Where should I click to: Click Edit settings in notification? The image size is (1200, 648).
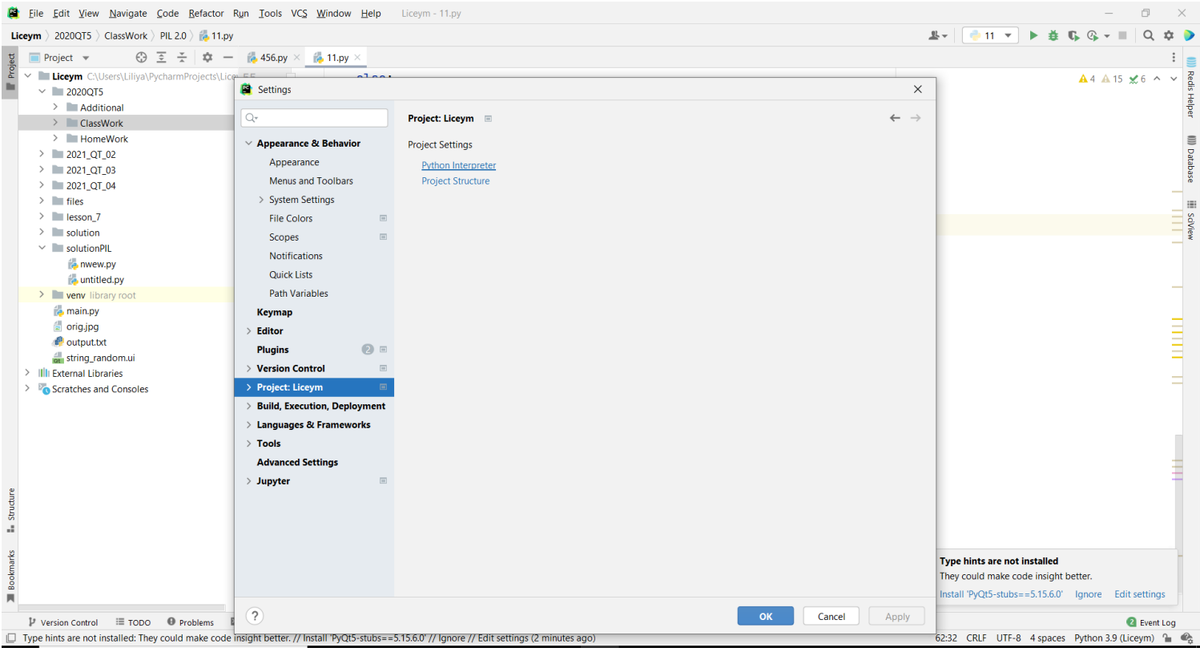1140,594
